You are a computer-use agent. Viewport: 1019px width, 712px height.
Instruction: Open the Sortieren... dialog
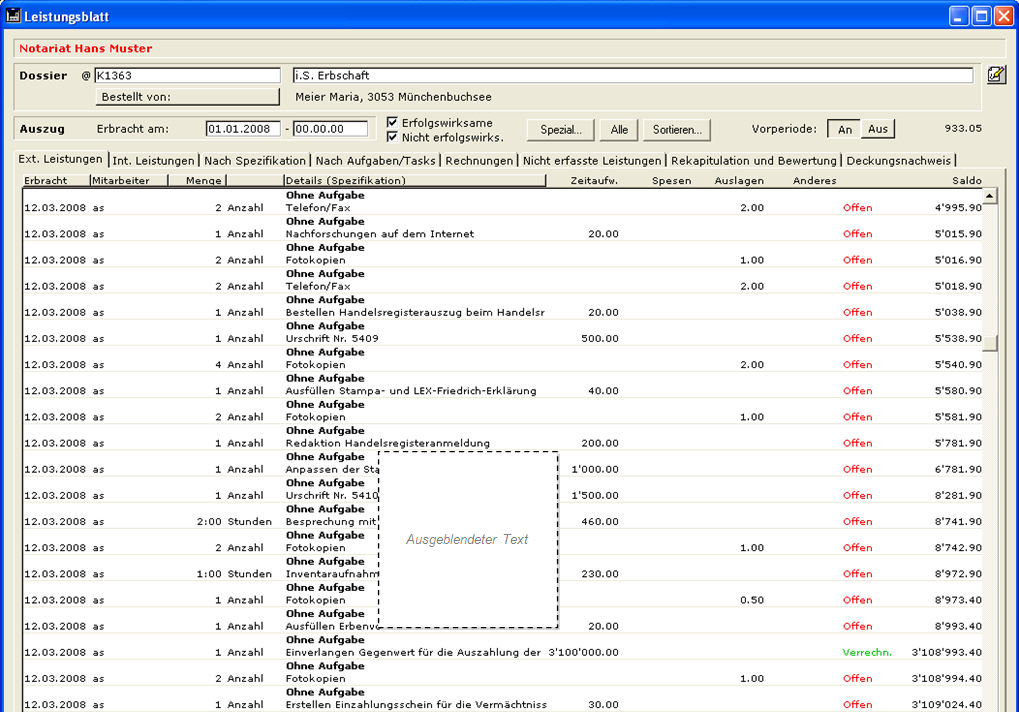(677, 130)
